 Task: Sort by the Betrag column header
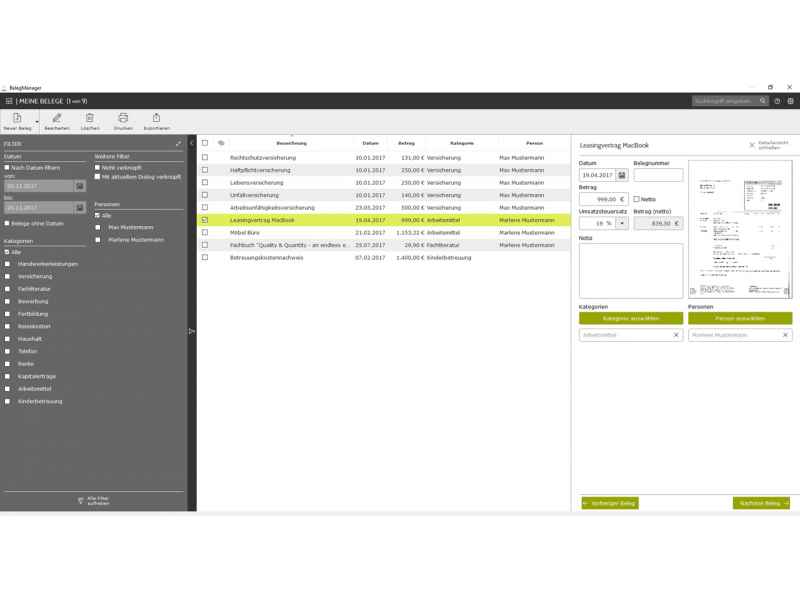coord(406,143)
